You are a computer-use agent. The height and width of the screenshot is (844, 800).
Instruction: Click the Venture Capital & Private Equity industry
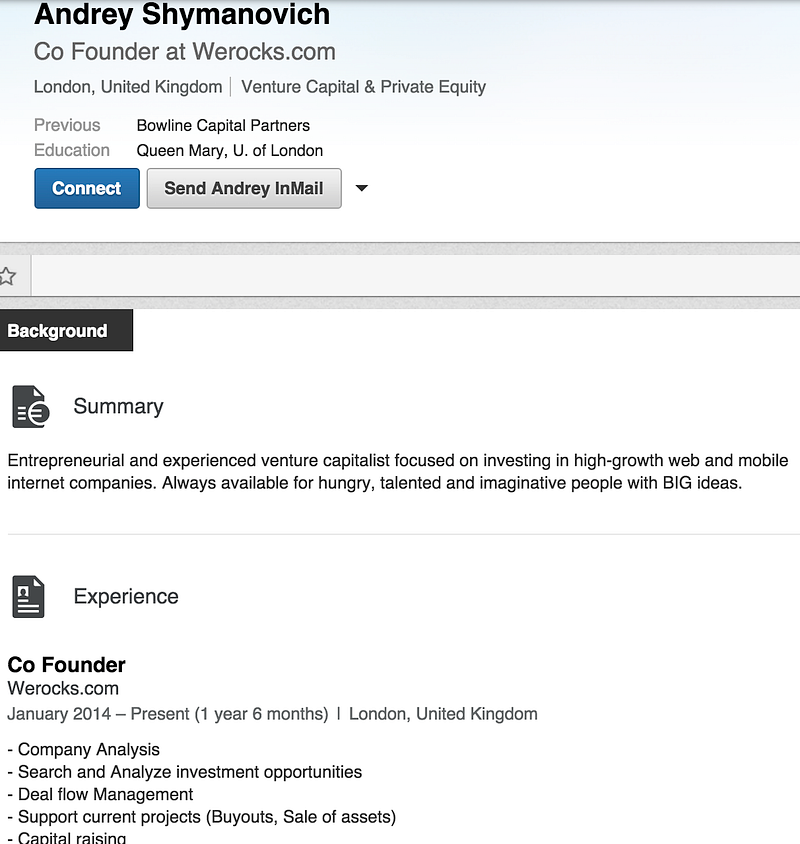pos(363,87)
